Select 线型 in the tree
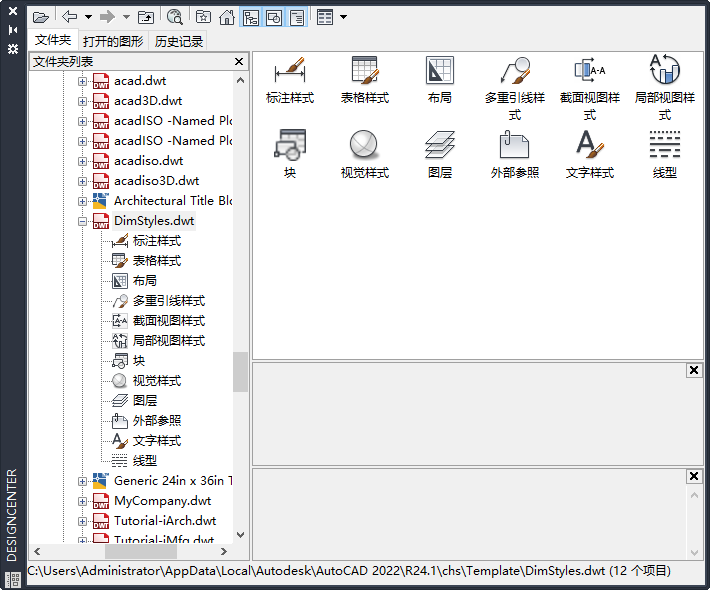The height and width of the screenshot is (590, 710). pos(144,461)
